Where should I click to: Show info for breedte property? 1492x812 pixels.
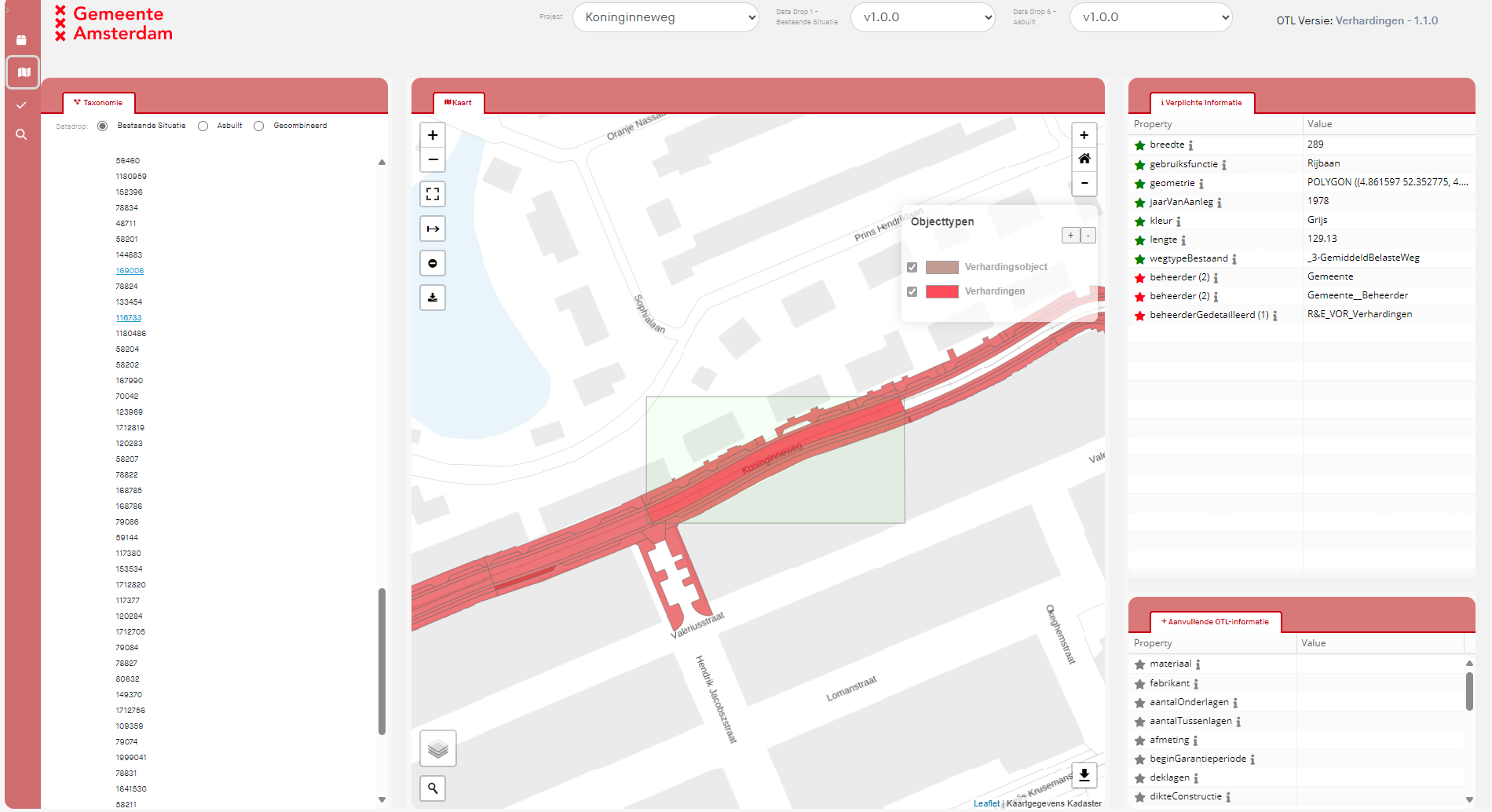(1190, 145)
